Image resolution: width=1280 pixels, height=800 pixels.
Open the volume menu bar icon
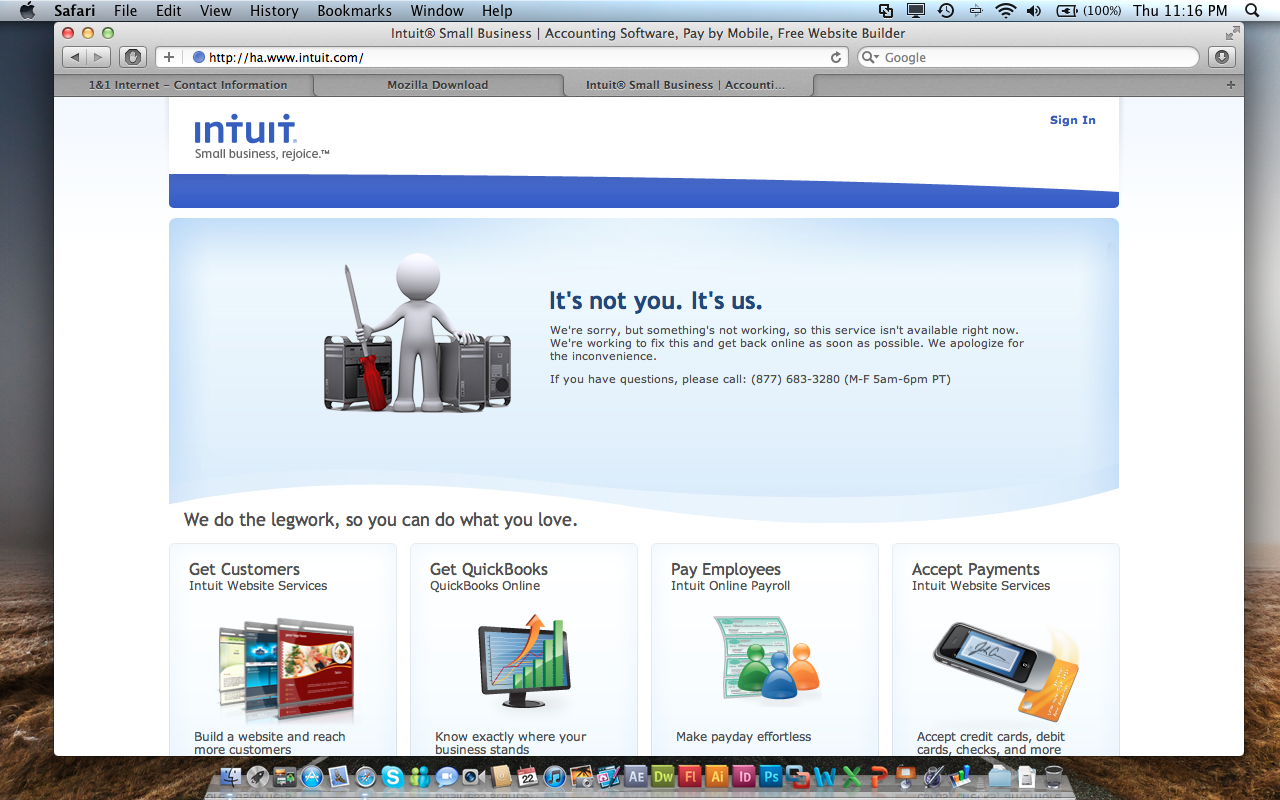pos(1033,11)
